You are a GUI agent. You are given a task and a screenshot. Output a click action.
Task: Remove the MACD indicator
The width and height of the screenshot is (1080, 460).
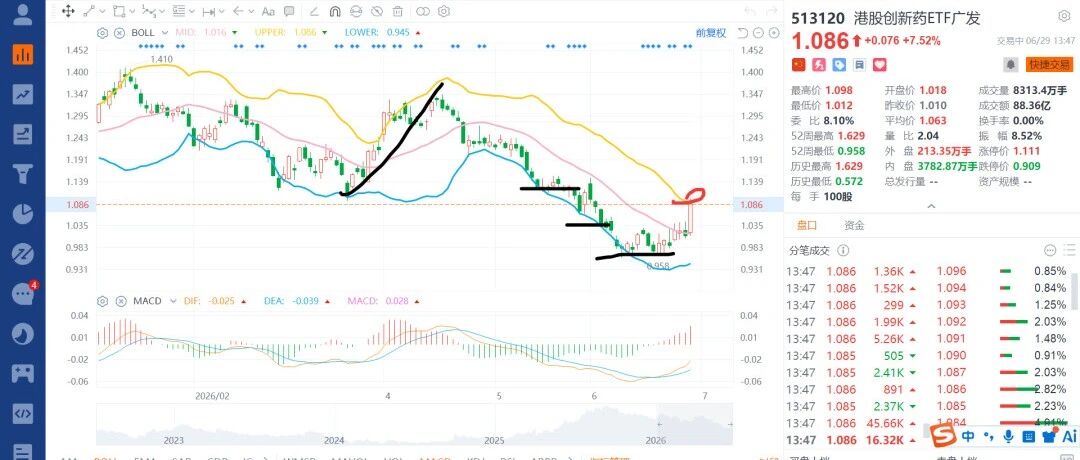click(119, 301)
